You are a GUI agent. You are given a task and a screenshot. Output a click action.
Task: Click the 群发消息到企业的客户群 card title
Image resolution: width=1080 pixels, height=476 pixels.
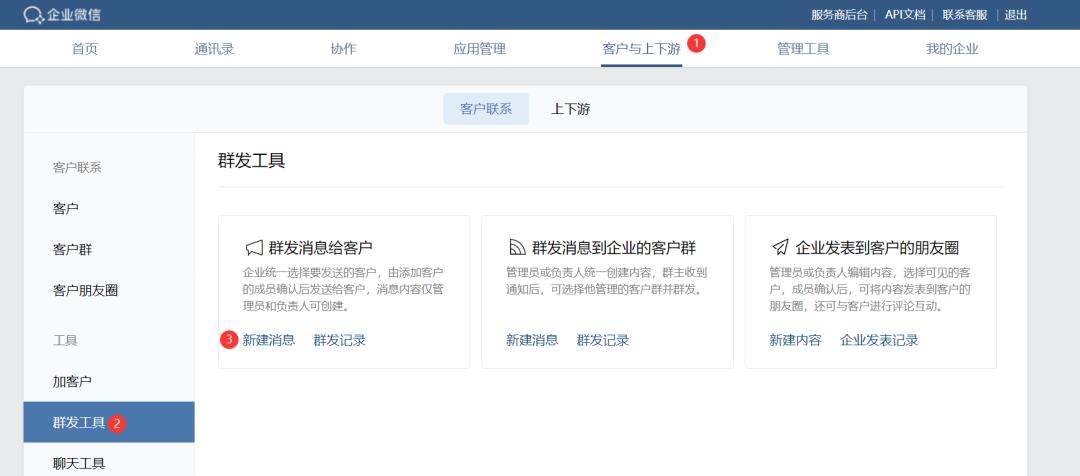point(614,247)
